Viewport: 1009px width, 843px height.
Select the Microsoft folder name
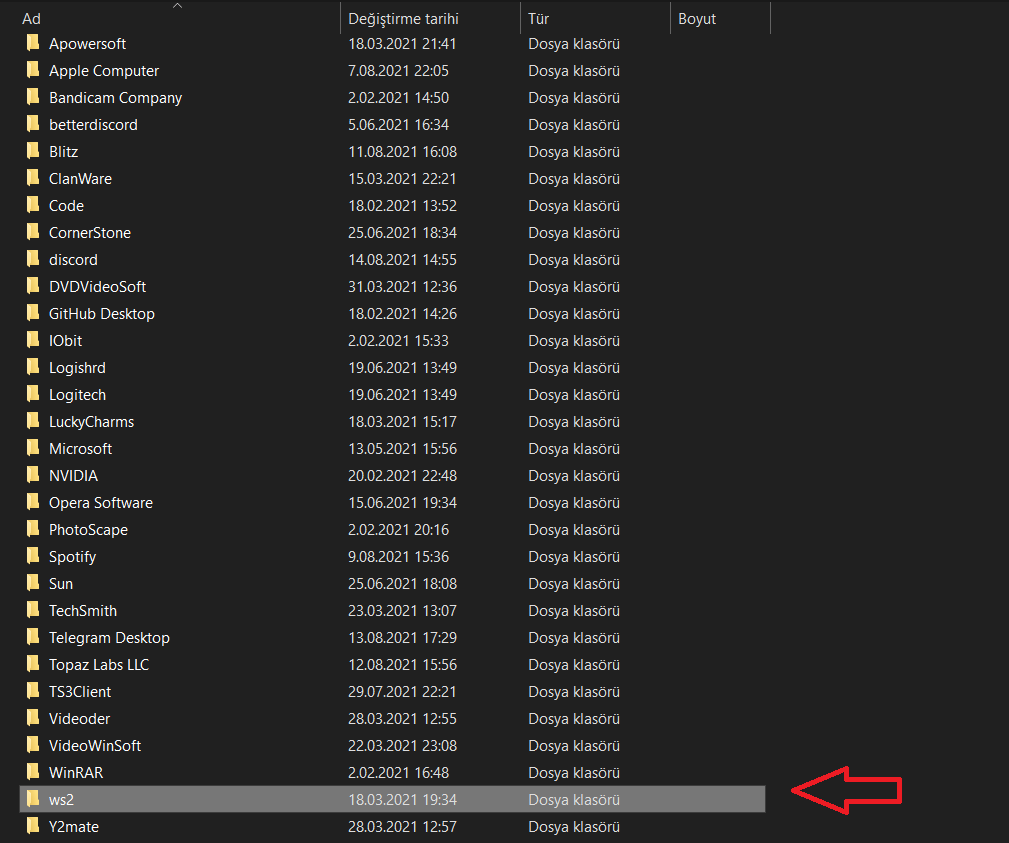point(80,449)
